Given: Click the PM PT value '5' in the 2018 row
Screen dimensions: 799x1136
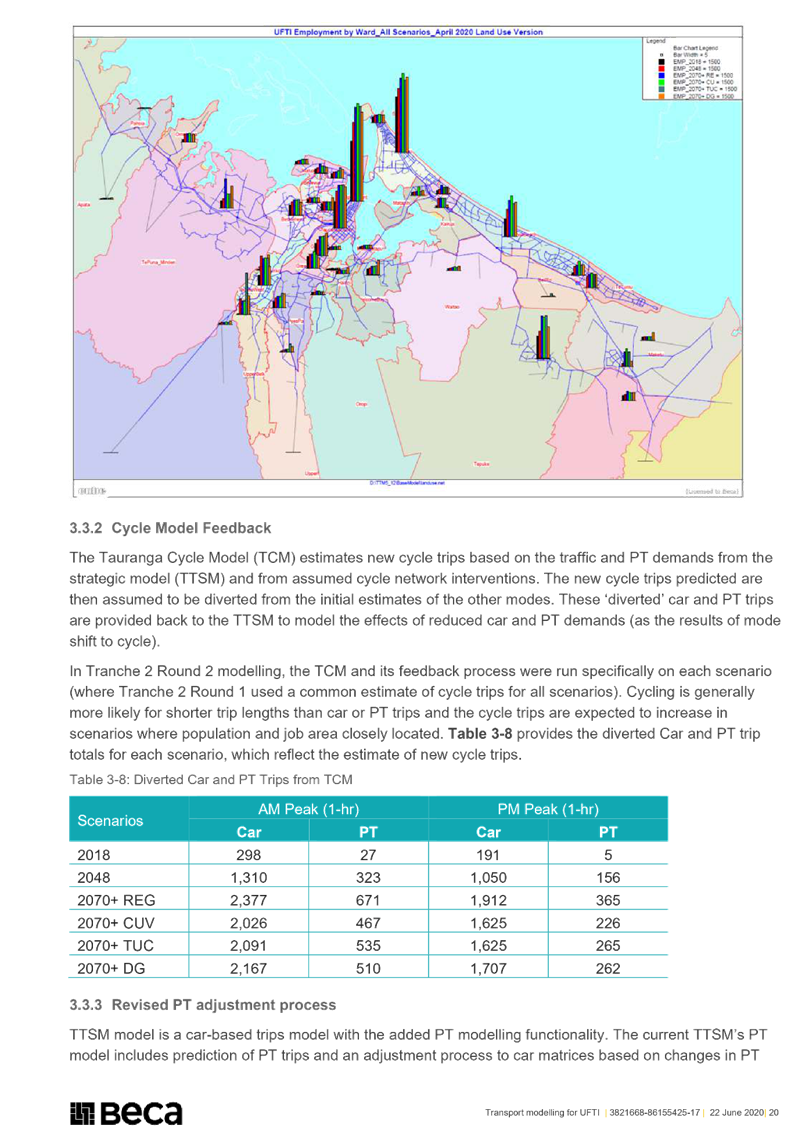Looking at the screenshot, I should [608, 855].
